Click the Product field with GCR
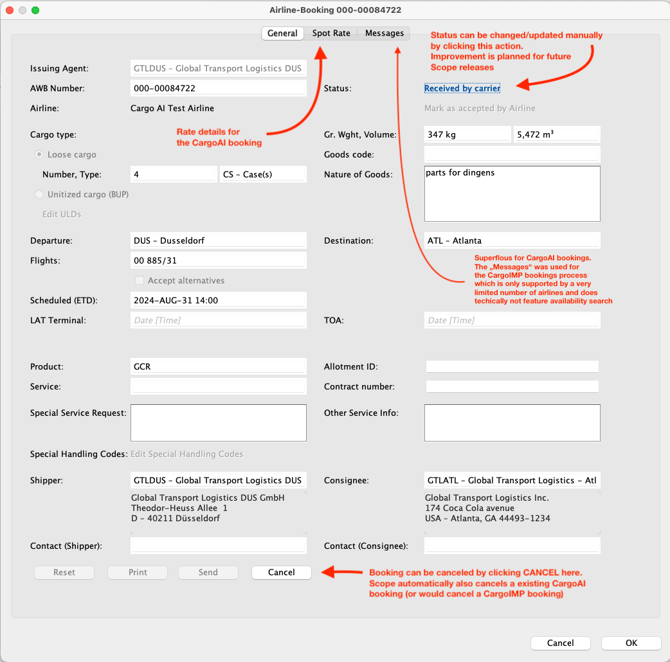 (218, 367)
